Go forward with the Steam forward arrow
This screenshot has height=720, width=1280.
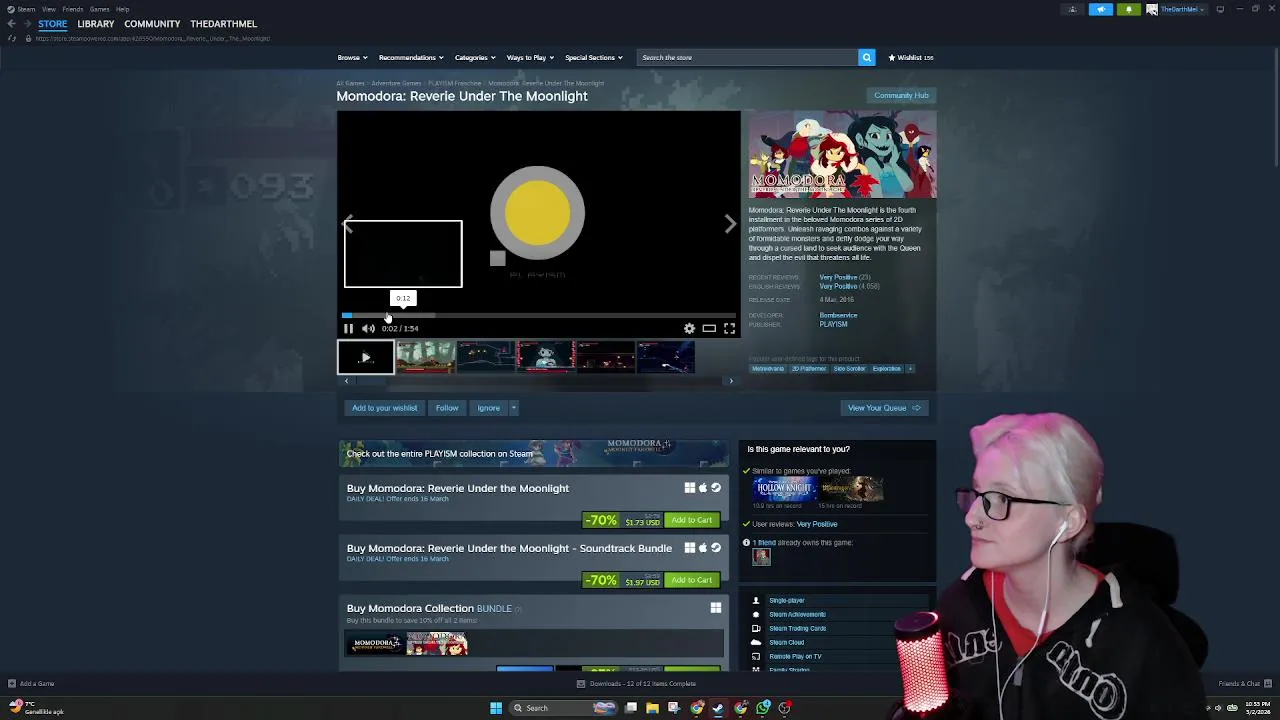[26, 24]
